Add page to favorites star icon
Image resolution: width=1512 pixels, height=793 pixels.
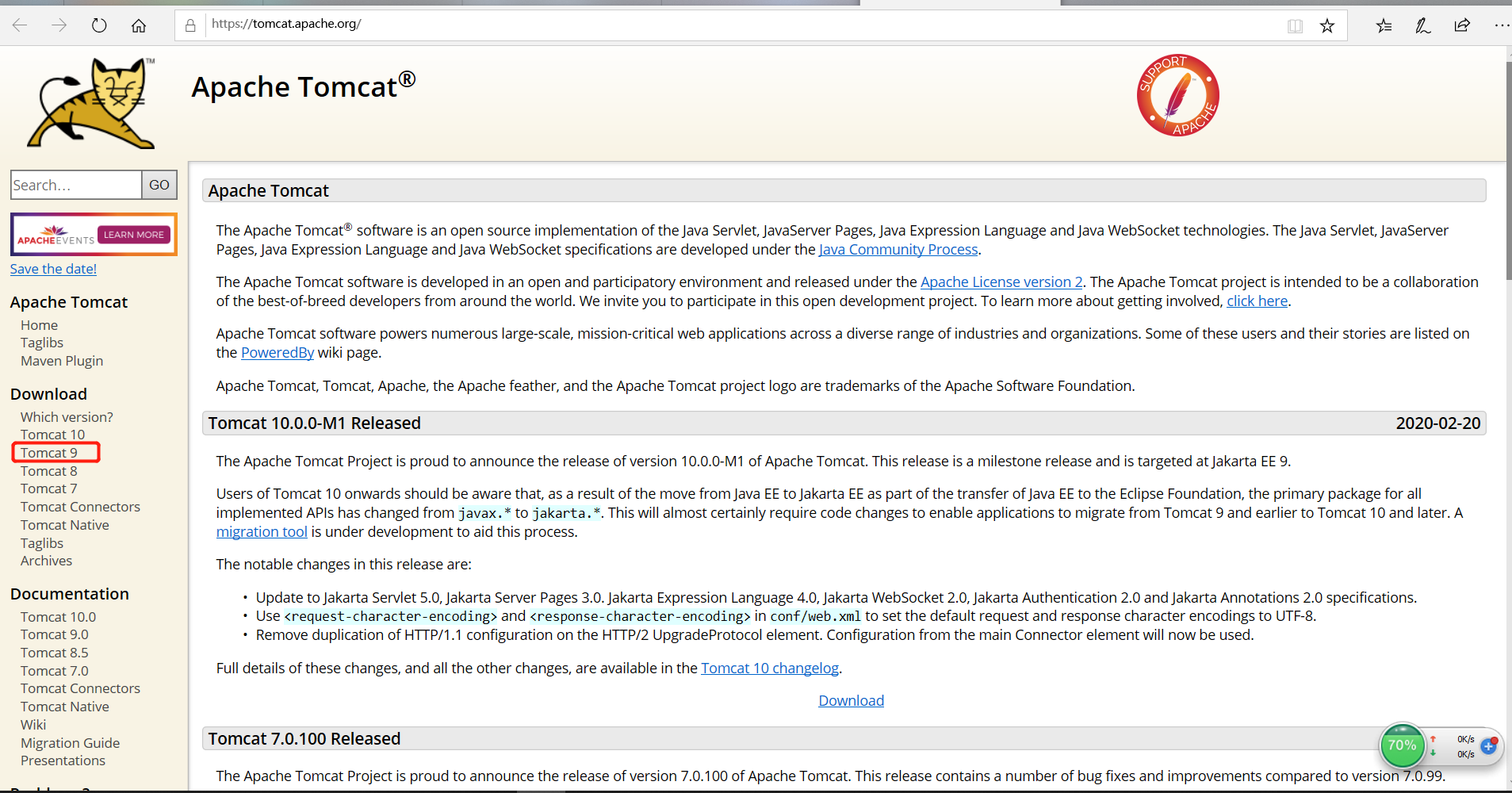tap(1327, 26)
